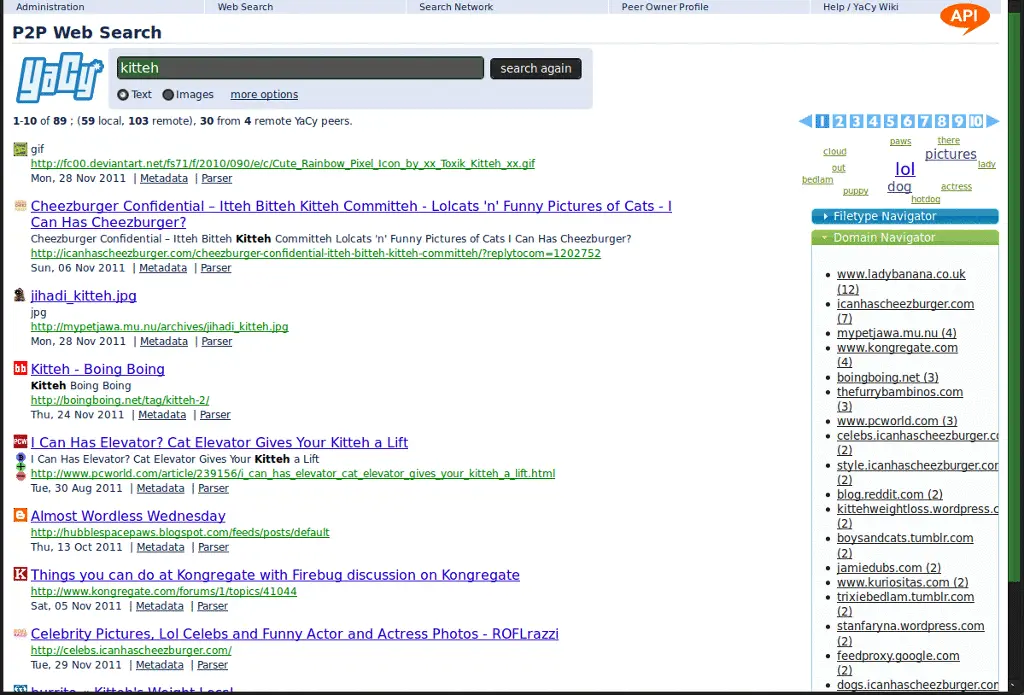Open the Search Network menu
The image size is (1024, 695).
click(x=456, y=7)
